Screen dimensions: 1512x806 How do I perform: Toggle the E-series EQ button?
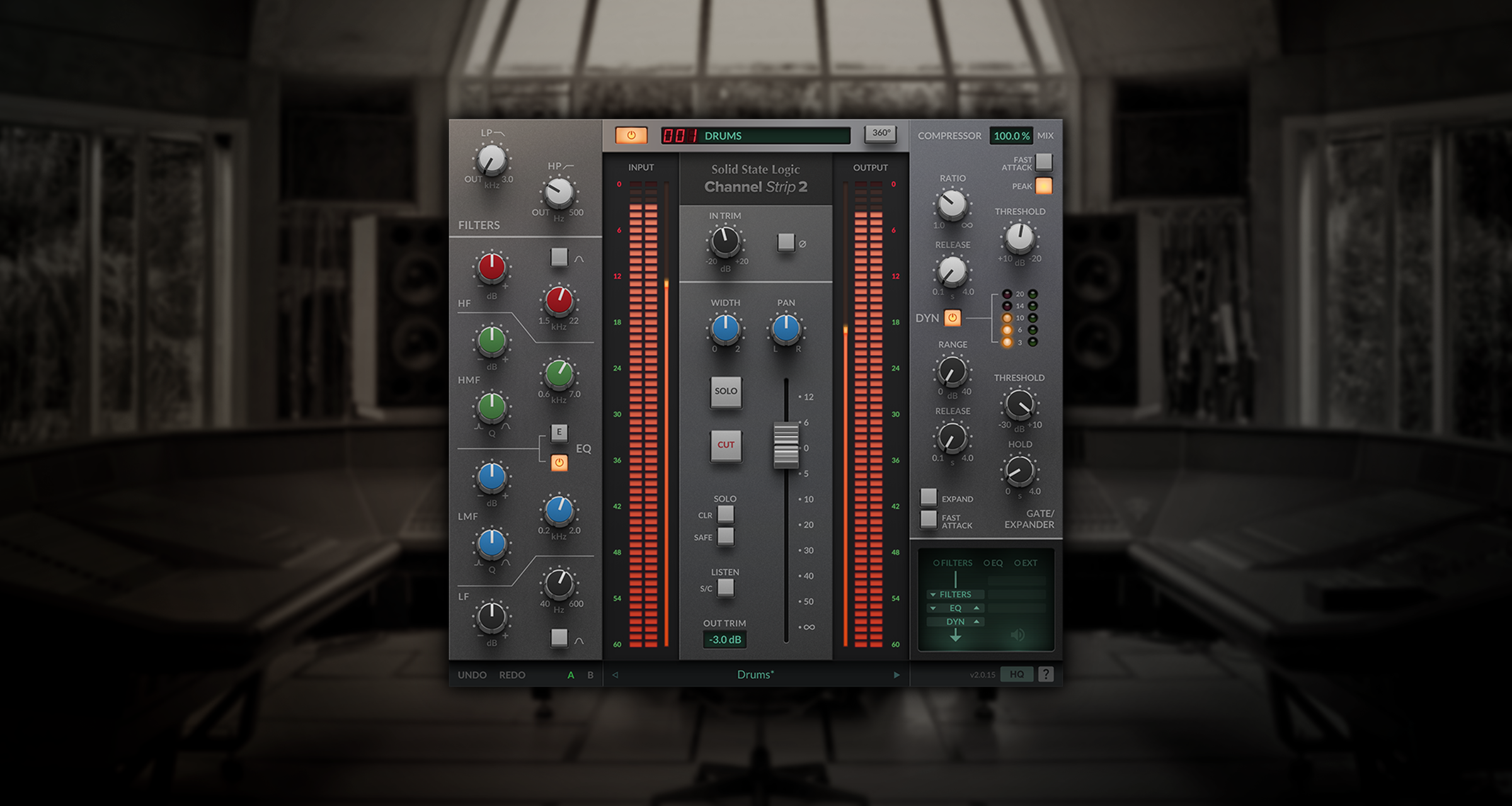point(559,432)
